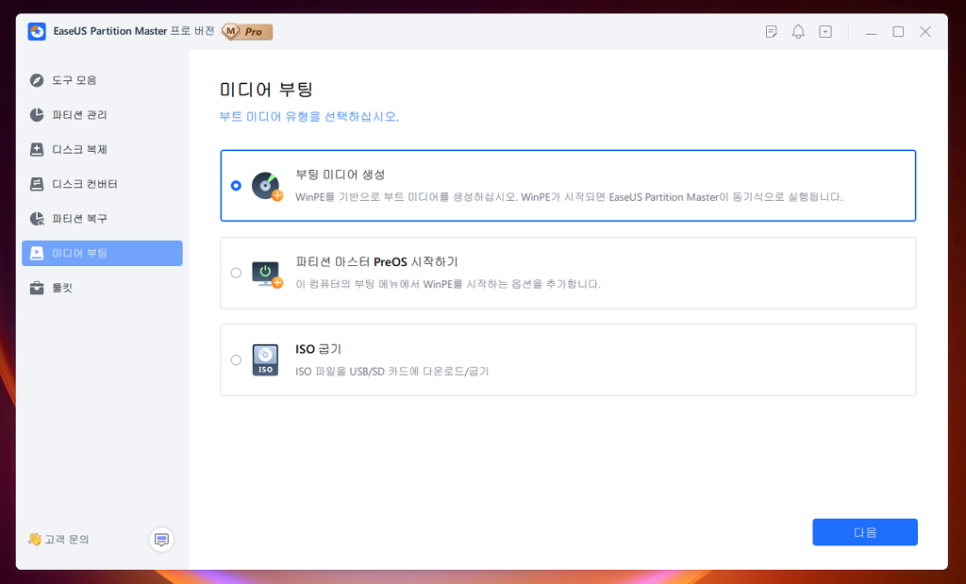This screenshot has height=584, width=966.
Task: Click the boot menu WinPE option description
Action: 448,284
